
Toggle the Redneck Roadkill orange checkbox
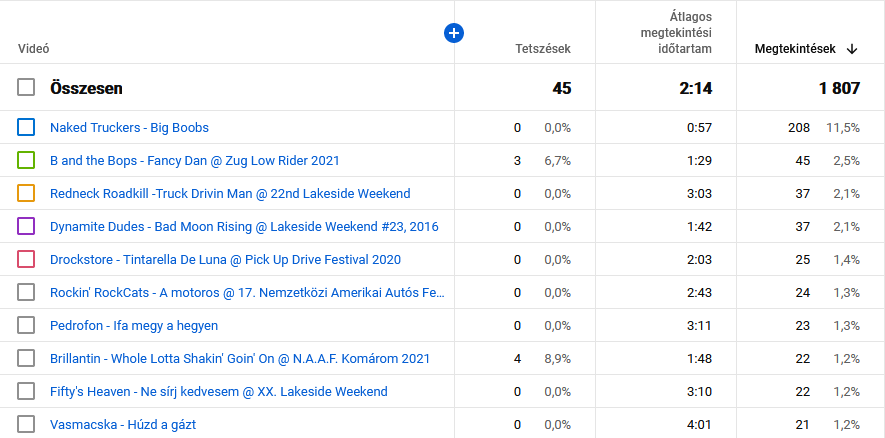(26, 193)
